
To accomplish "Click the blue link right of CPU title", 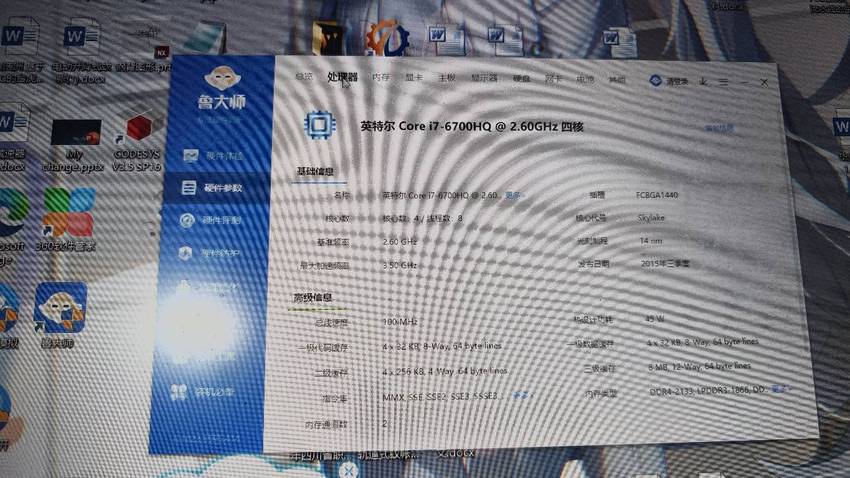I will tap(719, 128).
